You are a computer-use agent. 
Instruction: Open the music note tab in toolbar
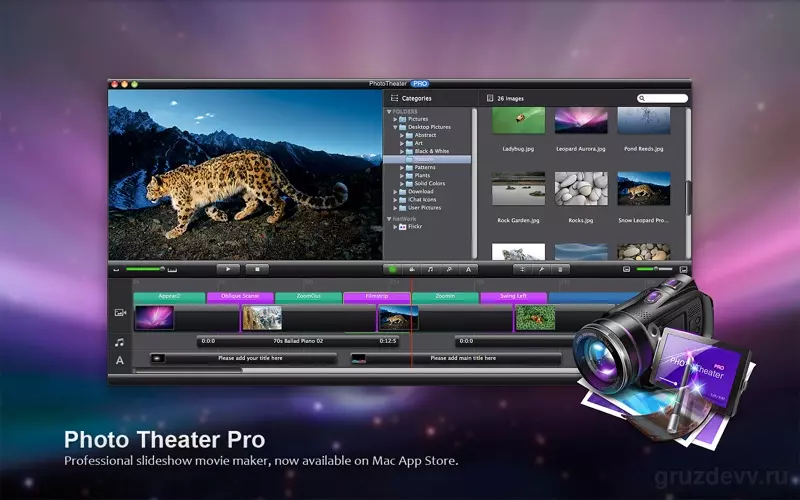point(430,269)
